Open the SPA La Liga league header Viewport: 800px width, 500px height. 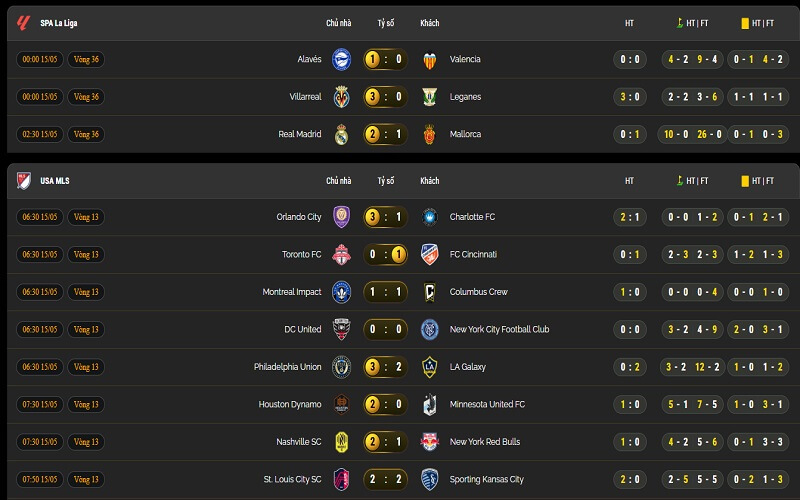59,23
